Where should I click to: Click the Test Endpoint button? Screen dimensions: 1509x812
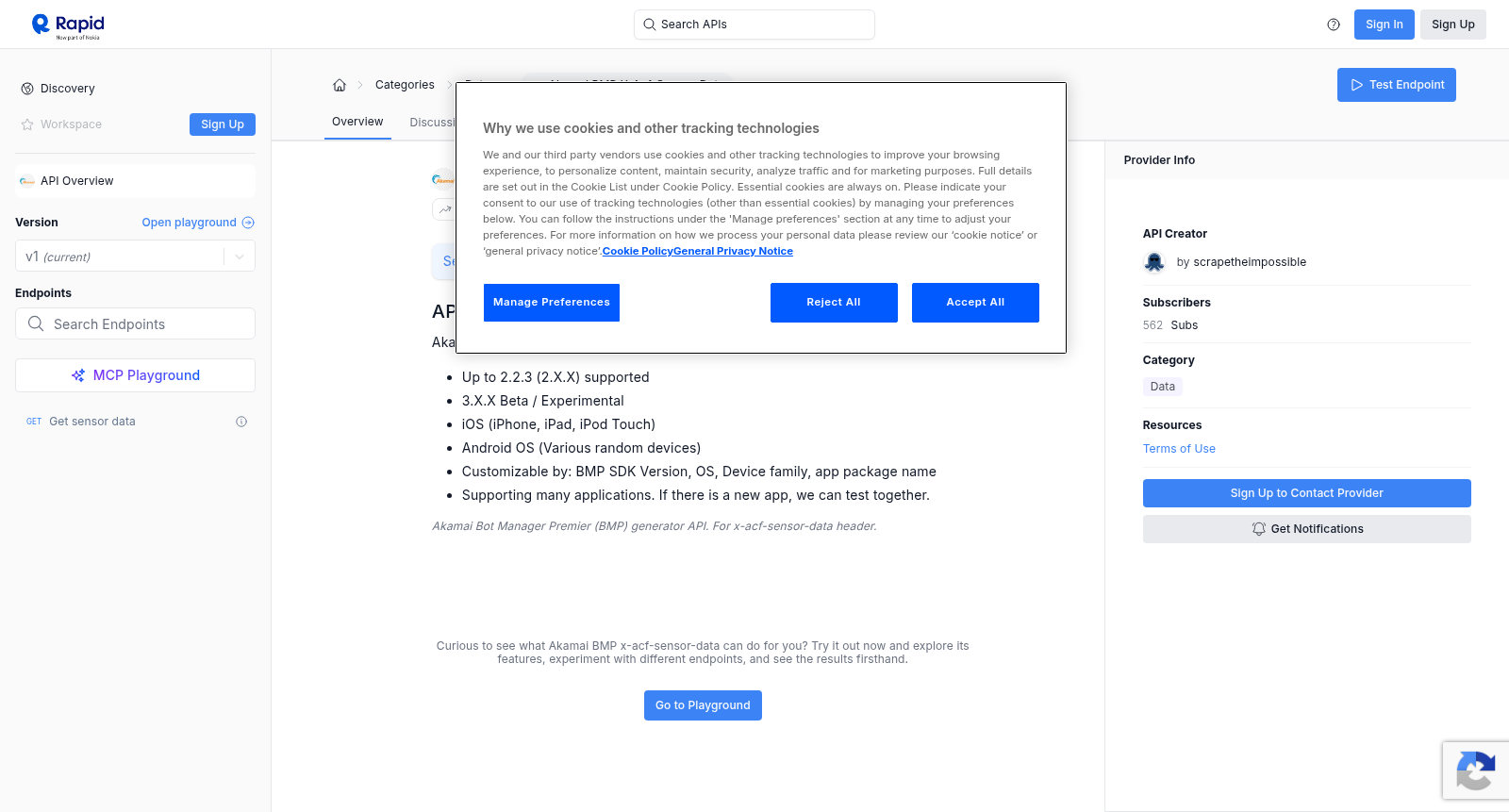[x=1397, y=85]
